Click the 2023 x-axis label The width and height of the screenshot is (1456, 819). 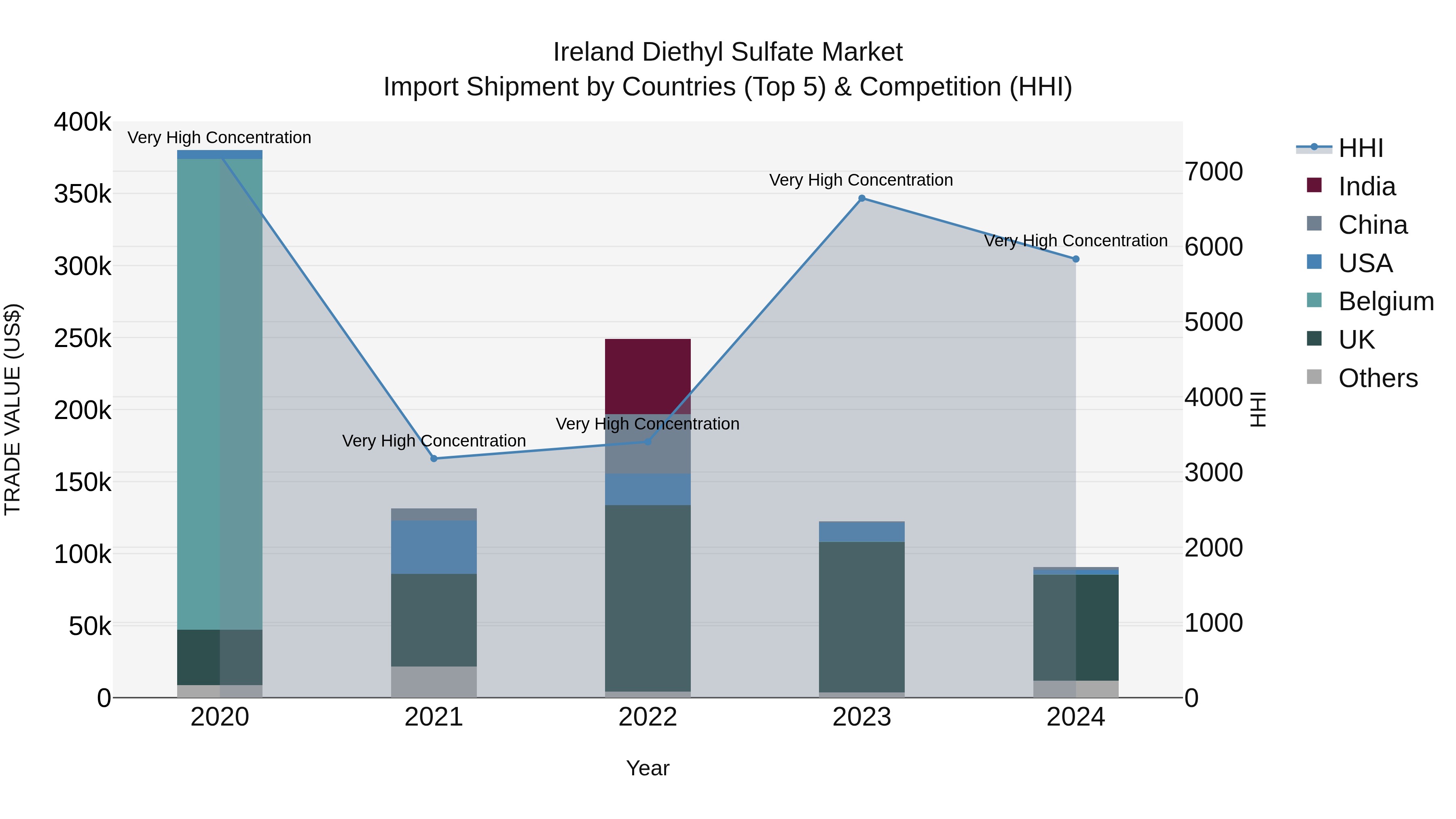(862, 717)
